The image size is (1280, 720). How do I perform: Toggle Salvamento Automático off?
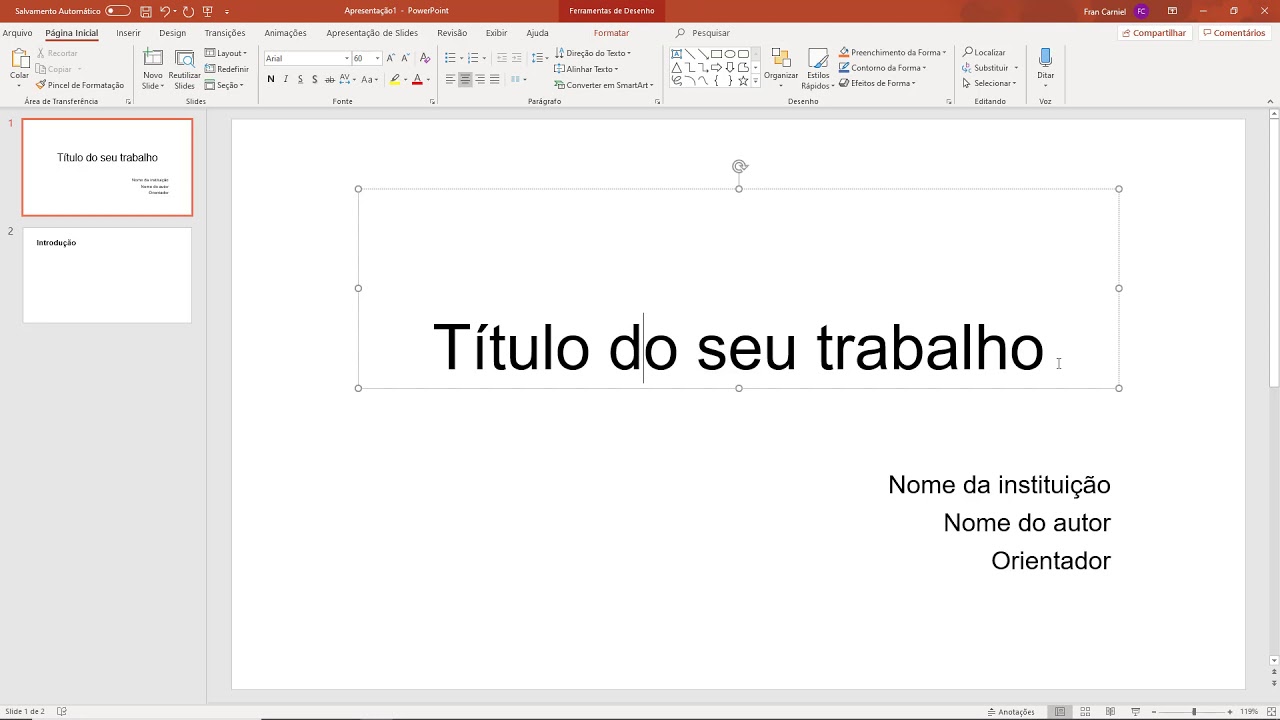coord(117,10)
